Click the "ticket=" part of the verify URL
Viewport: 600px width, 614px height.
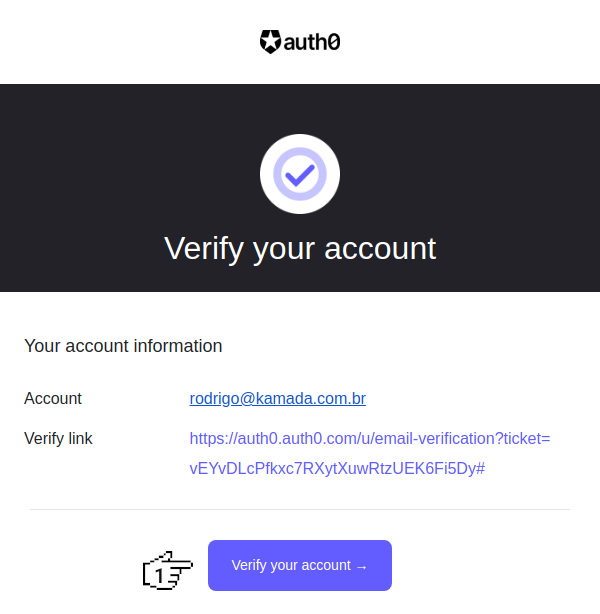tap(525, 438)
